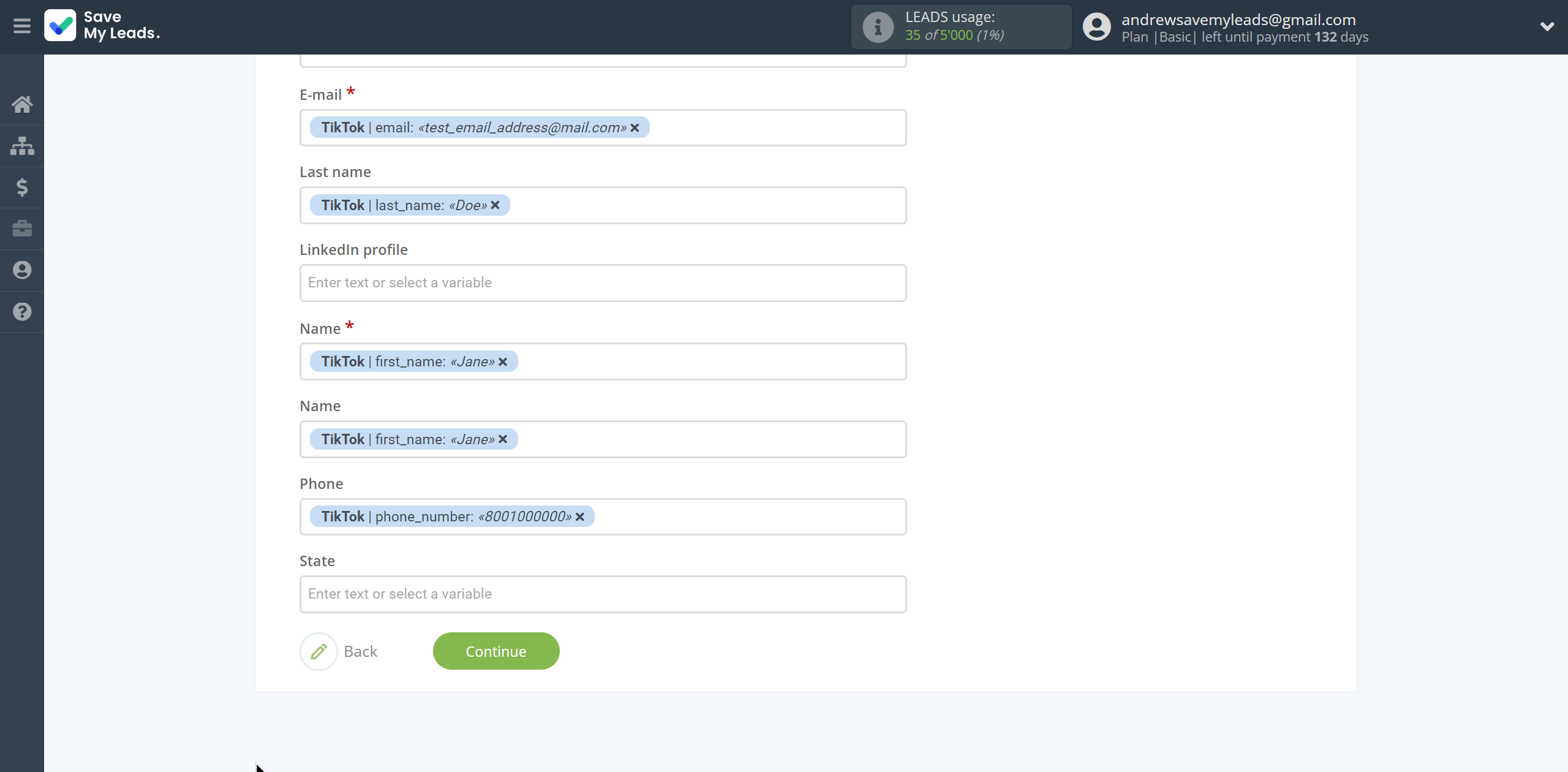Click the account avatar icon

pos(1096,27)
